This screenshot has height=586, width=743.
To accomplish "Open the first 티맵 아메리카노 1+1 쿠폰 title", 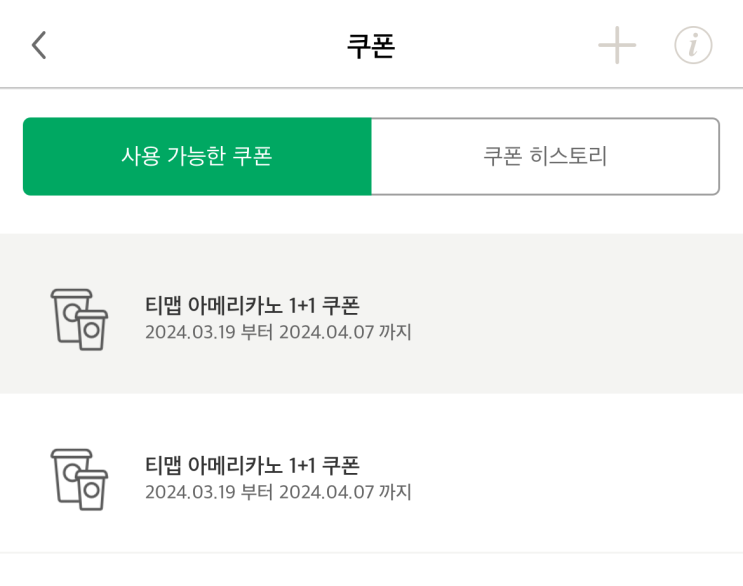I will (252, 305).
